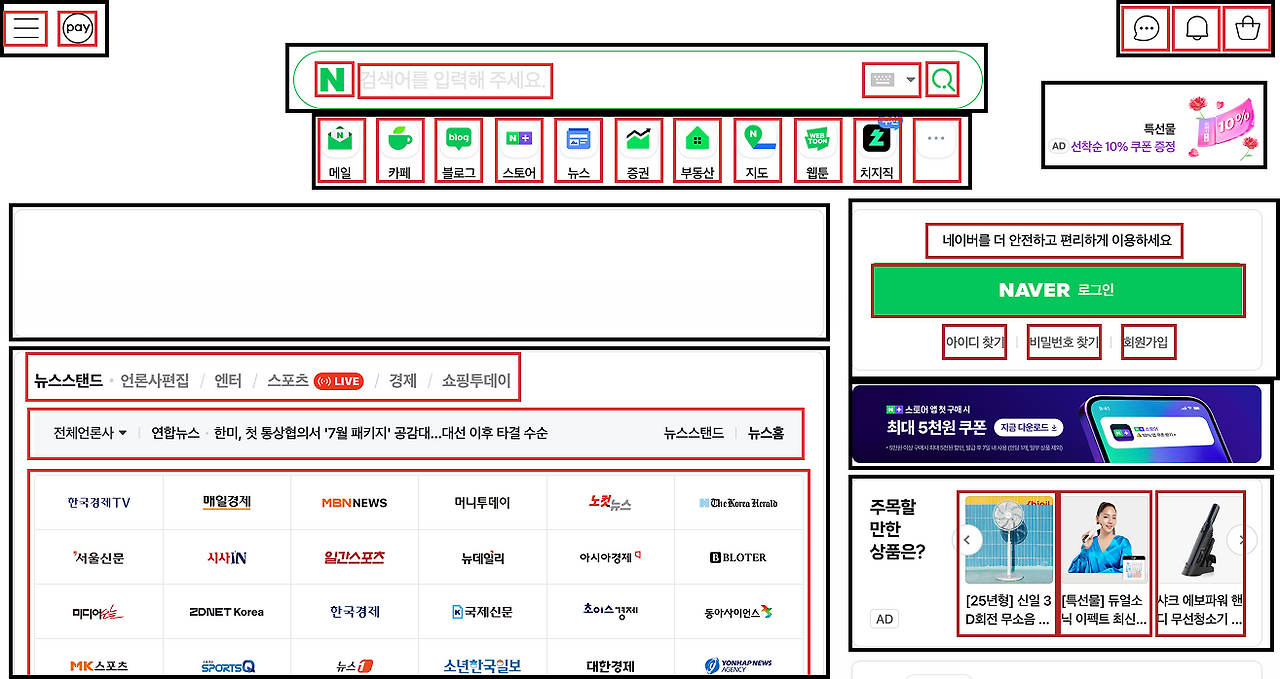Open 노컷뉴스 press logo
The height and width of the screenshot is (679, 1280).
click(x=611, y=503)
